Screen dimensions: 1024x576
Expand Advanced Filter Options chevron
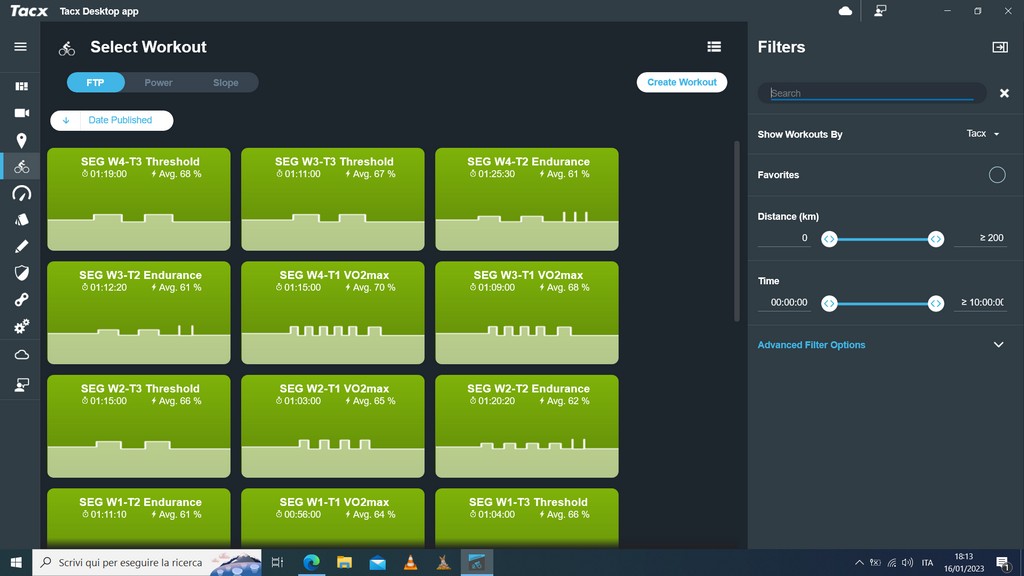coord(997,345)
